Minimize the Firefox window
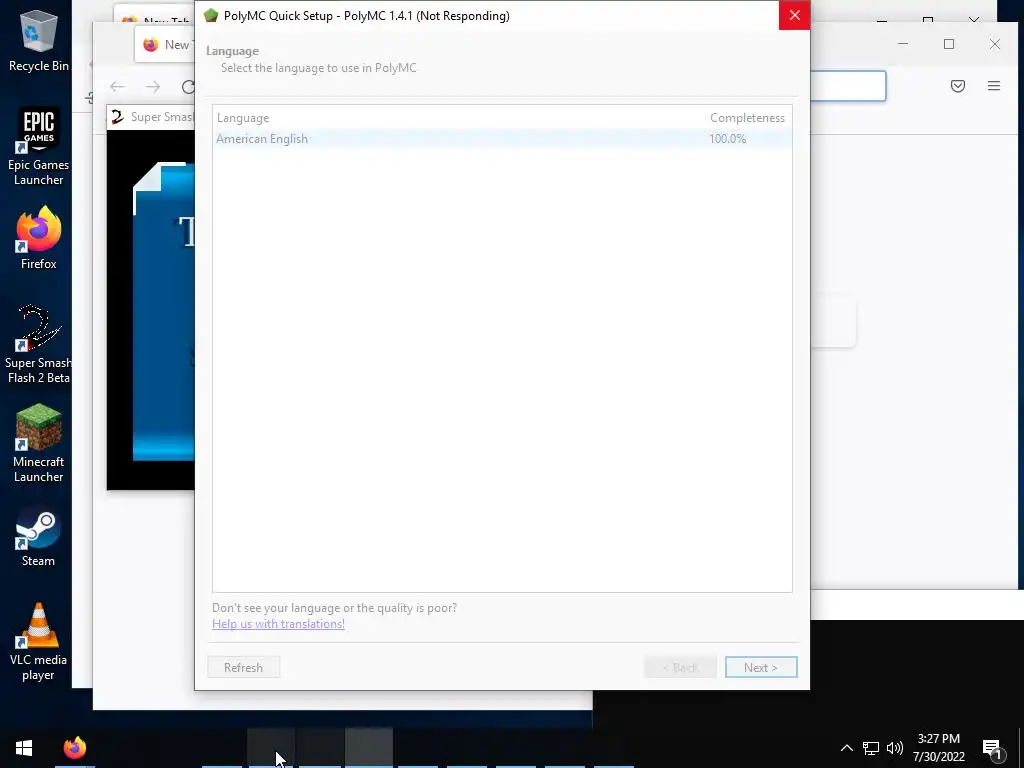This screenshot has width=1024, height=768. point(903,44)
